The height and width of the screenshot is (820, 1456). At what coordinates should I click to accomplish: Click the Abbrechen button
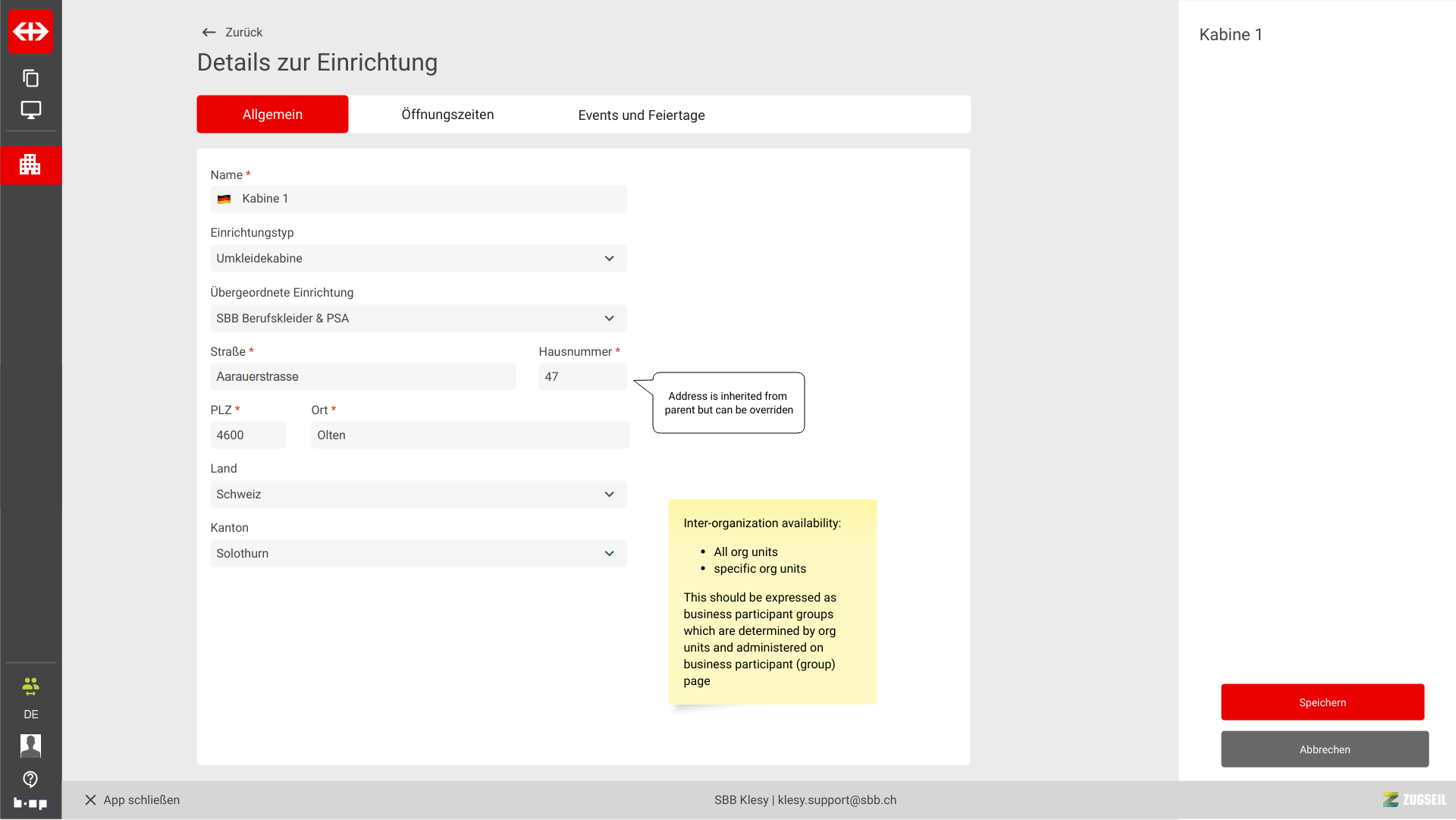(1324, 749)
